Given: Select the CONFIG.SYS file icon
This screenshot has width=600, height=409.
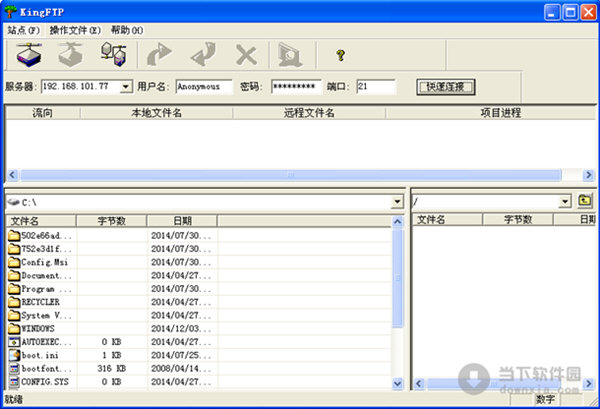Looking at the screenshot, I should click(x=14, y=381).
